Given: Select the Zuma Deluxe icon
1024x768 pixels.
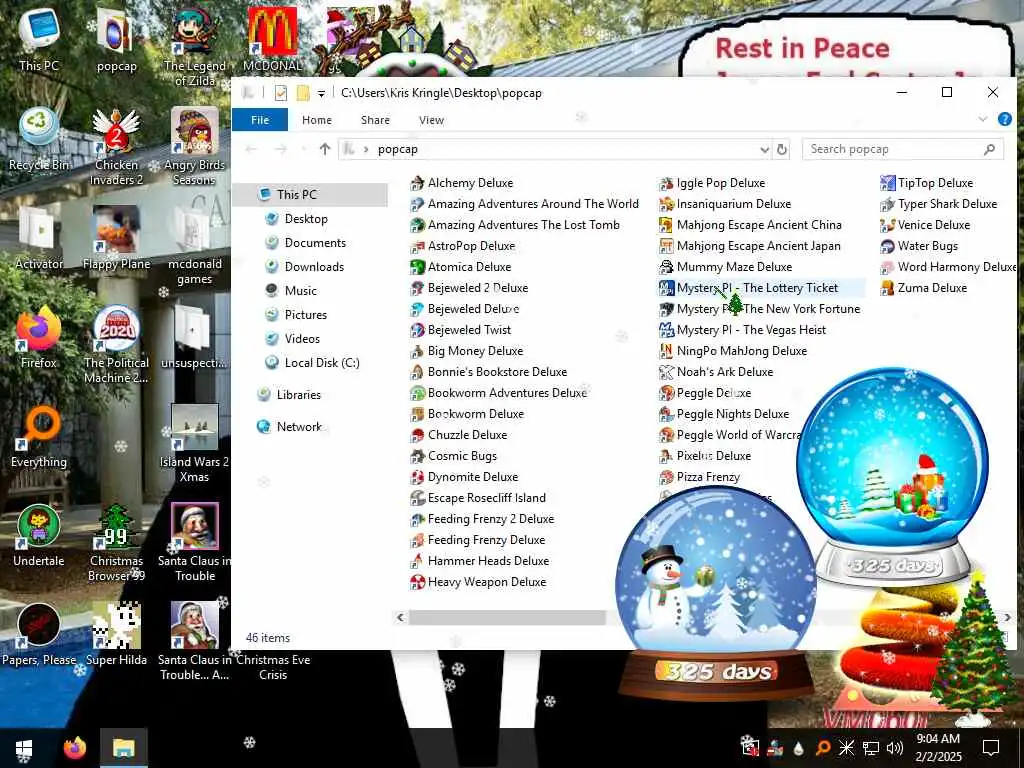Looking at the screenshot, I should pos(887,288).
